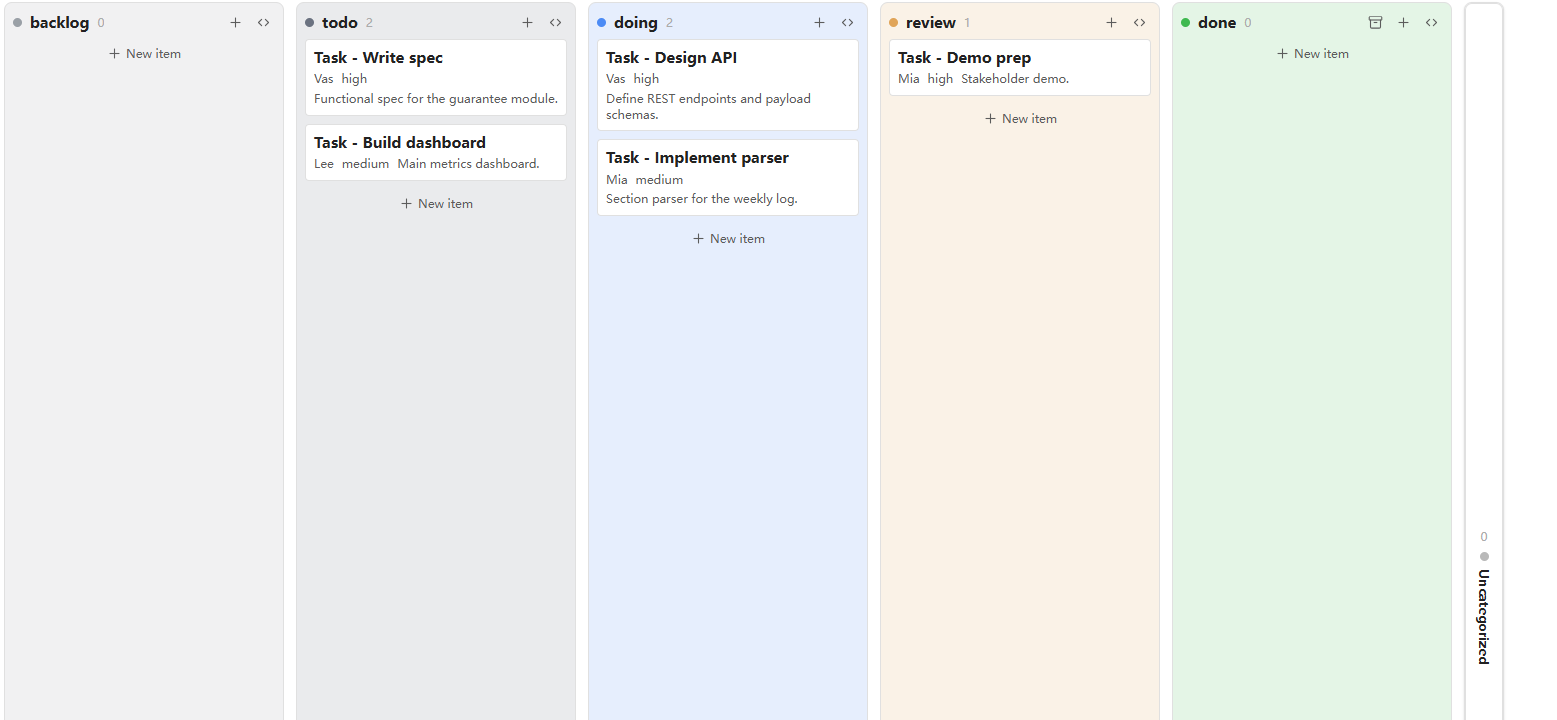
Task: Add item via review header plus icon
Action: [x=1111, y=23]
